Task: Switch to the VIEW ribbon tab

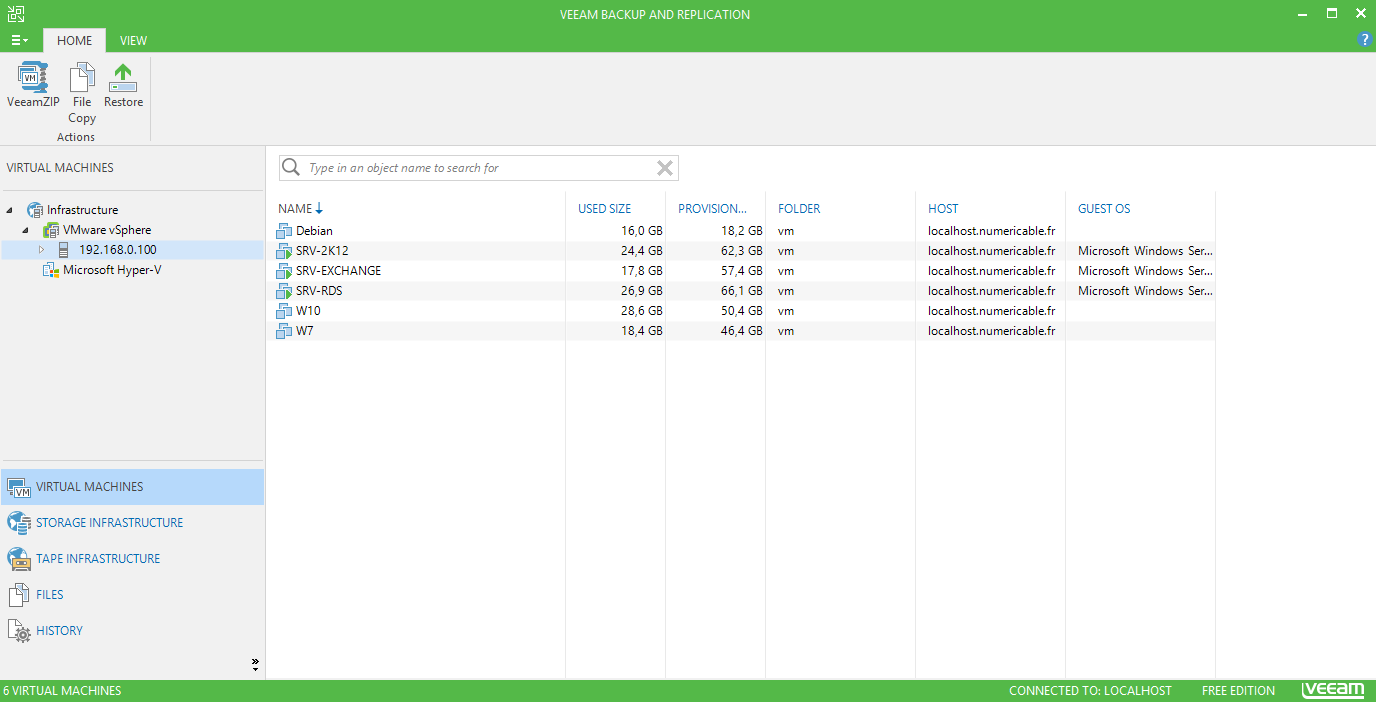Action: coord(133,41)
